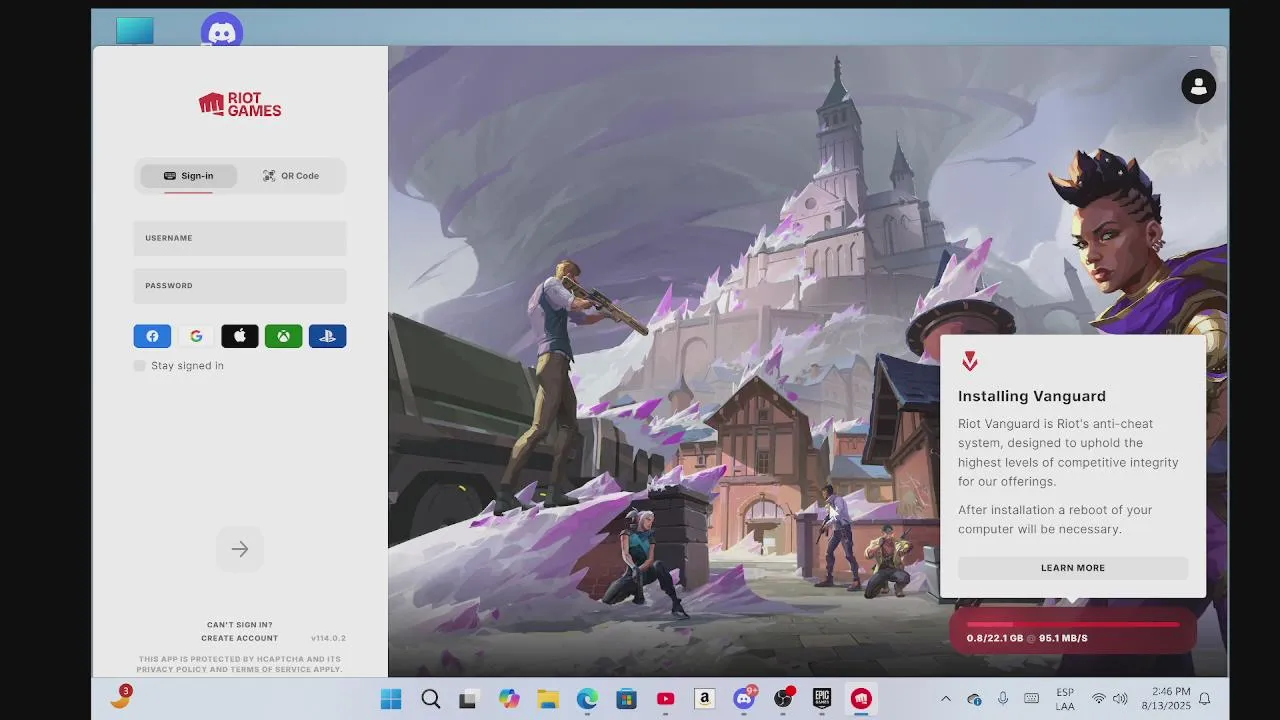Click the OneDrive cloud tray icon
Screen dimensions: 1280x720
click(x=974, y=699)
